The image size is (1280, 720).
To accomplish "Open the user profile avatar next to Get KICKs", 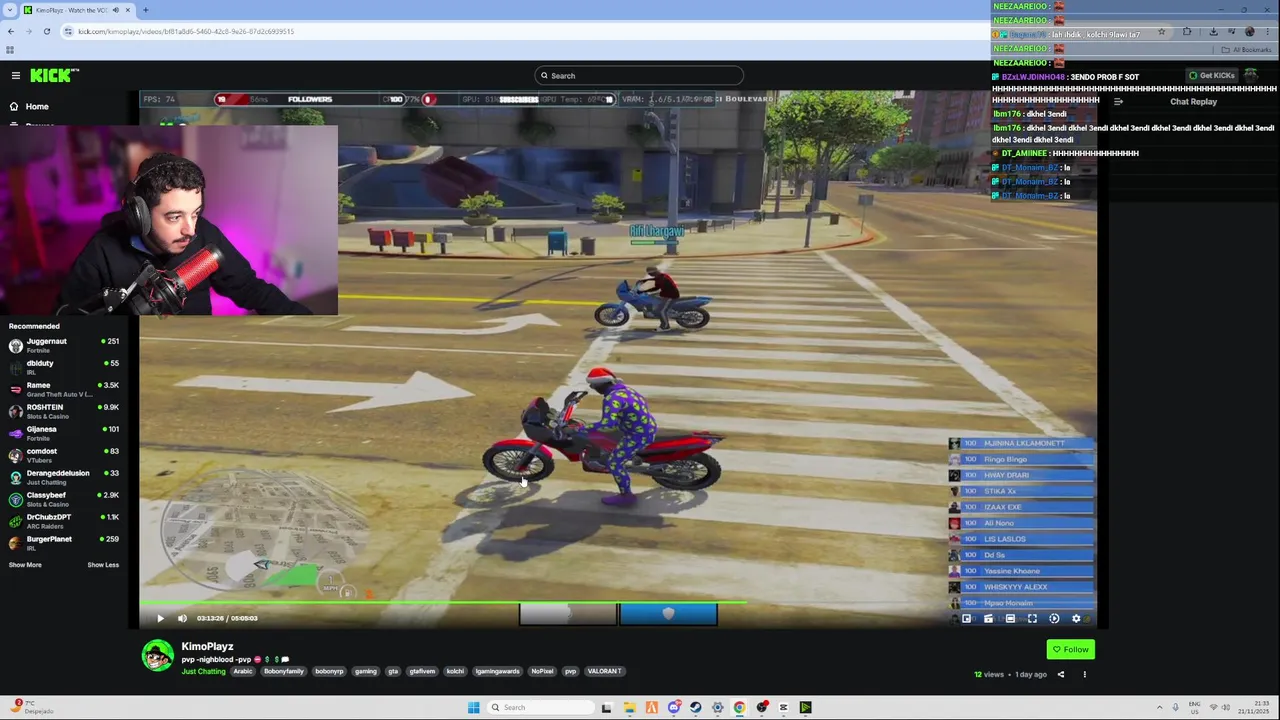I will click(x=1251, y=75).
